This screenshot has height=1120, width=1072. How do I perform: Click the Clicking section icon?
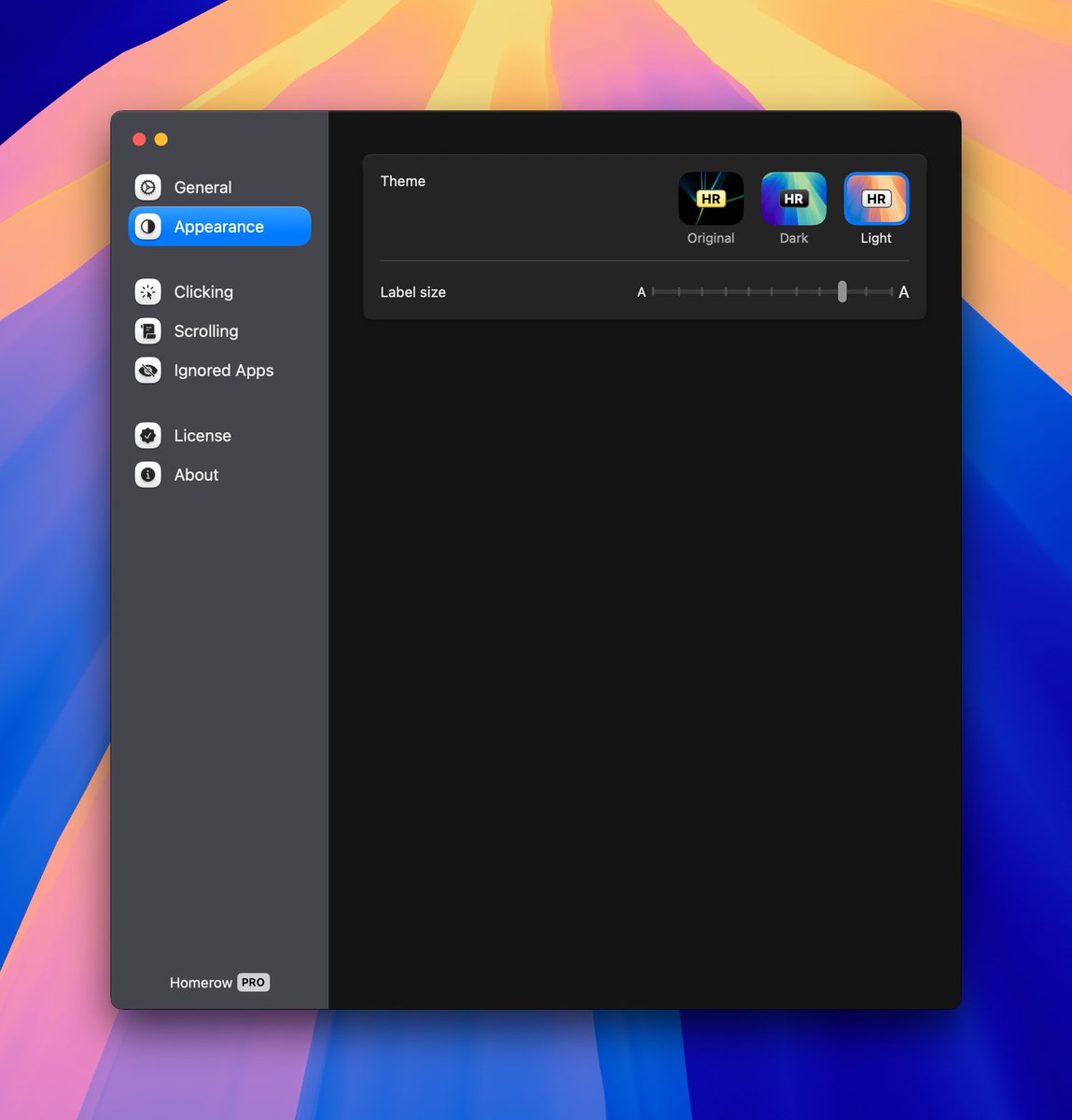click(x=147, y=291)
